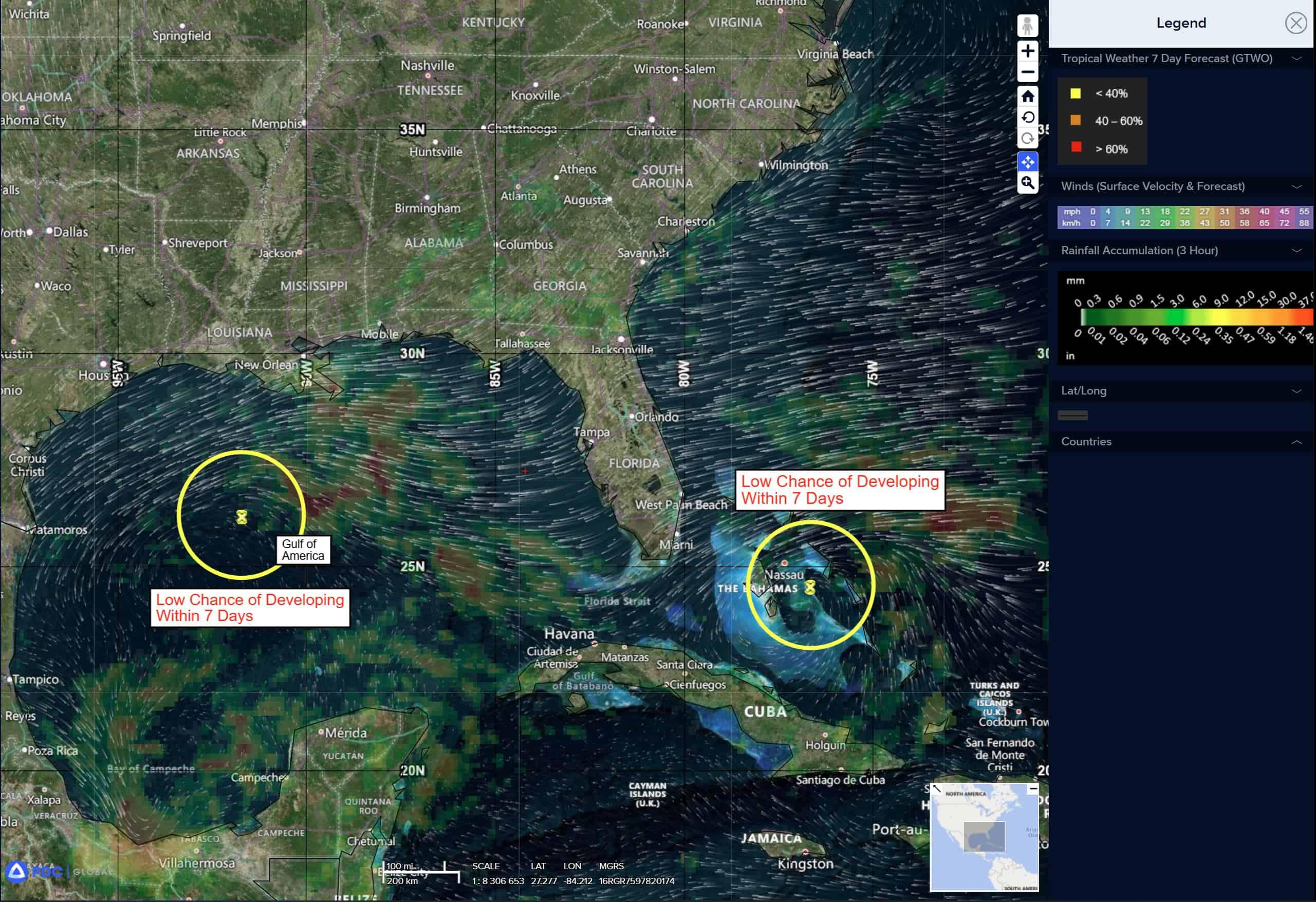Click yellow disturbance marker near Nassau
The width and height of the screenshot is (1316, 902).
[x=810, y=587]
